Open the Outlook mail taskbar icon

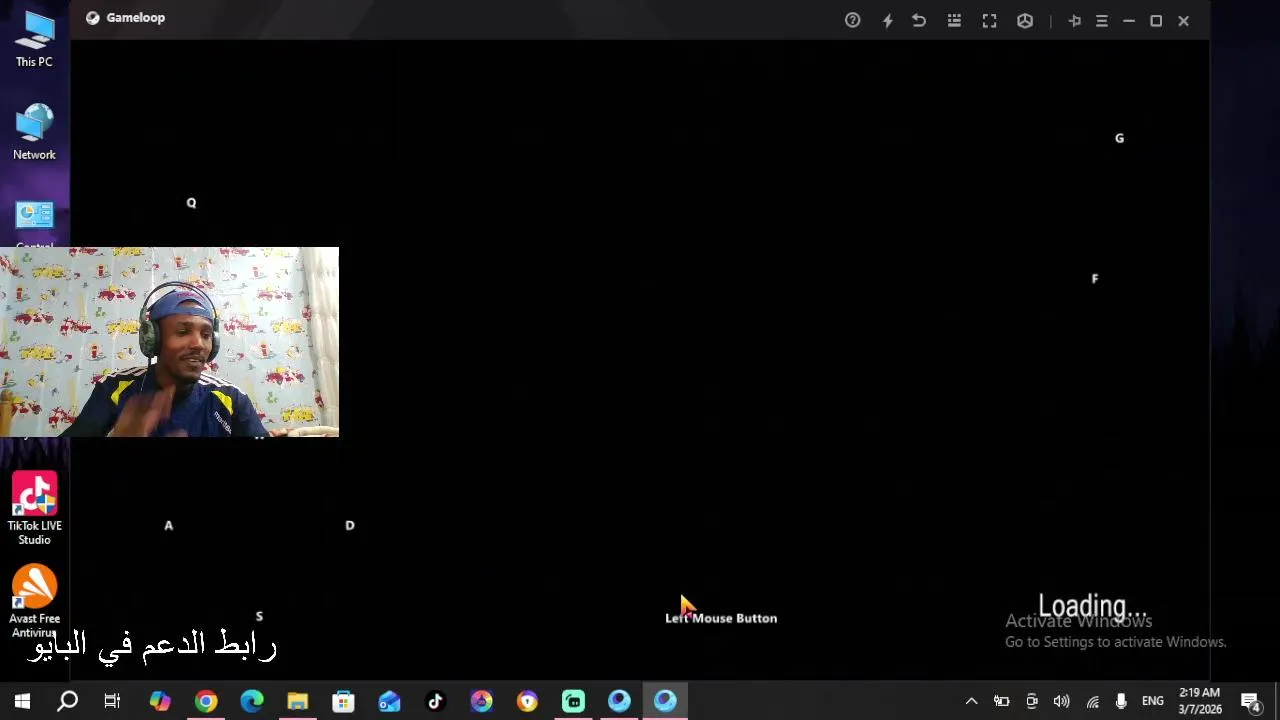click(x=390, y=701)
